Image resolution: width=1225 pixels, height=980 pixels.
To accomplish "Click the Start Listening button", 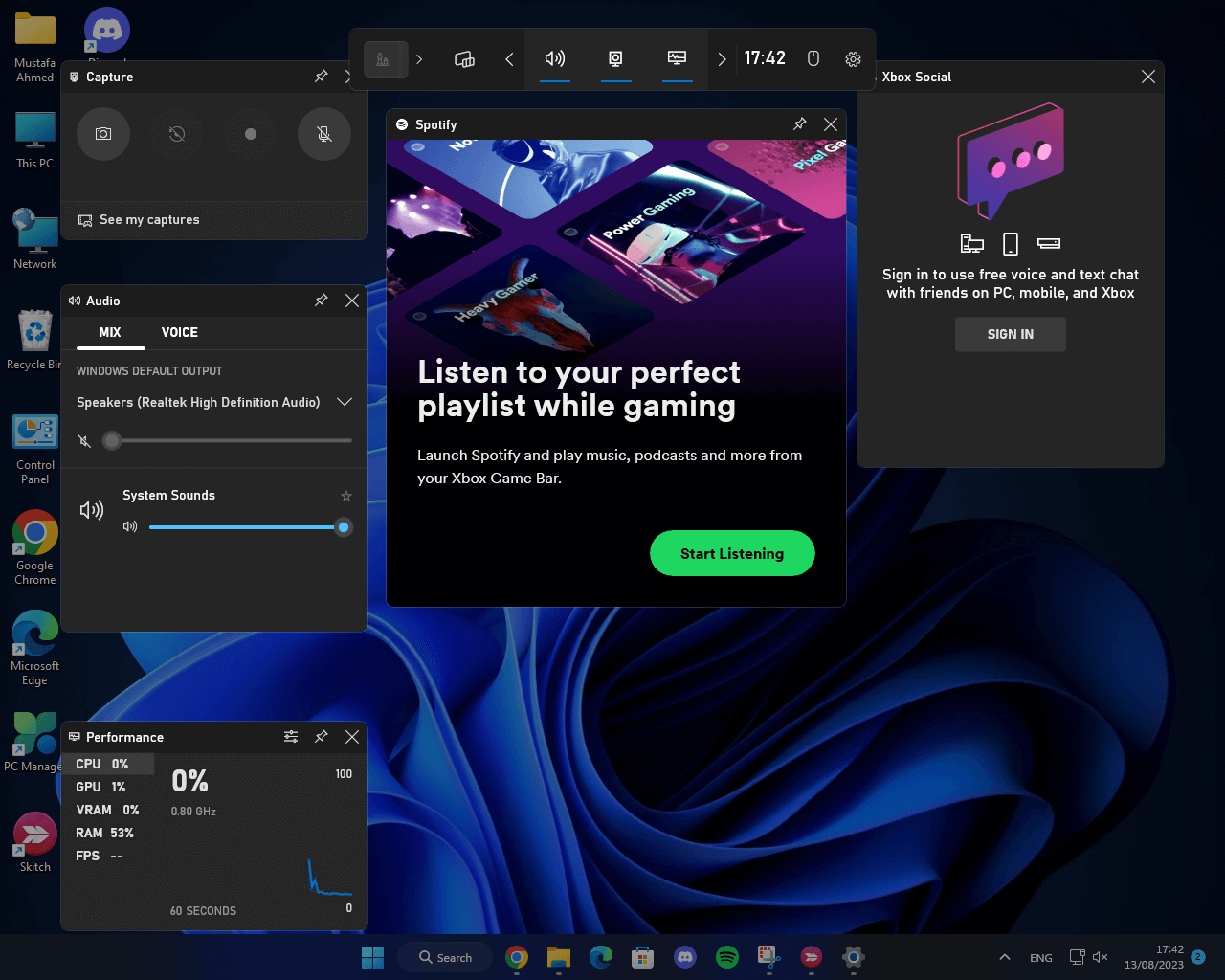I will tap(732, 553).
